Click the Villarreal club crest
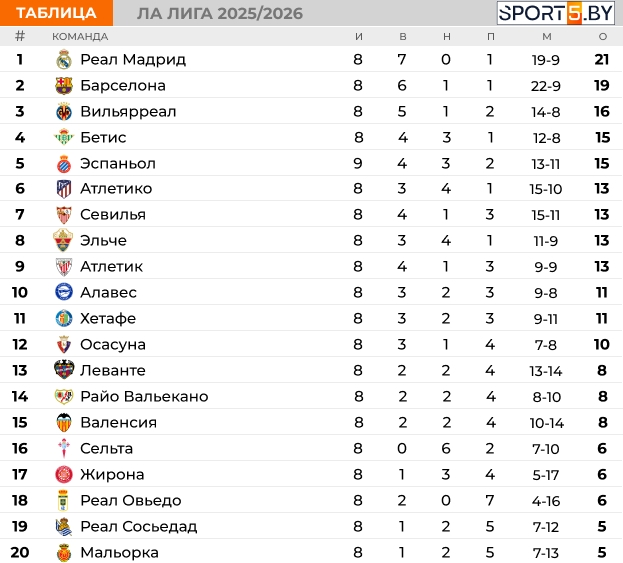This screenshot has width=623, height=563. point(64,111)
